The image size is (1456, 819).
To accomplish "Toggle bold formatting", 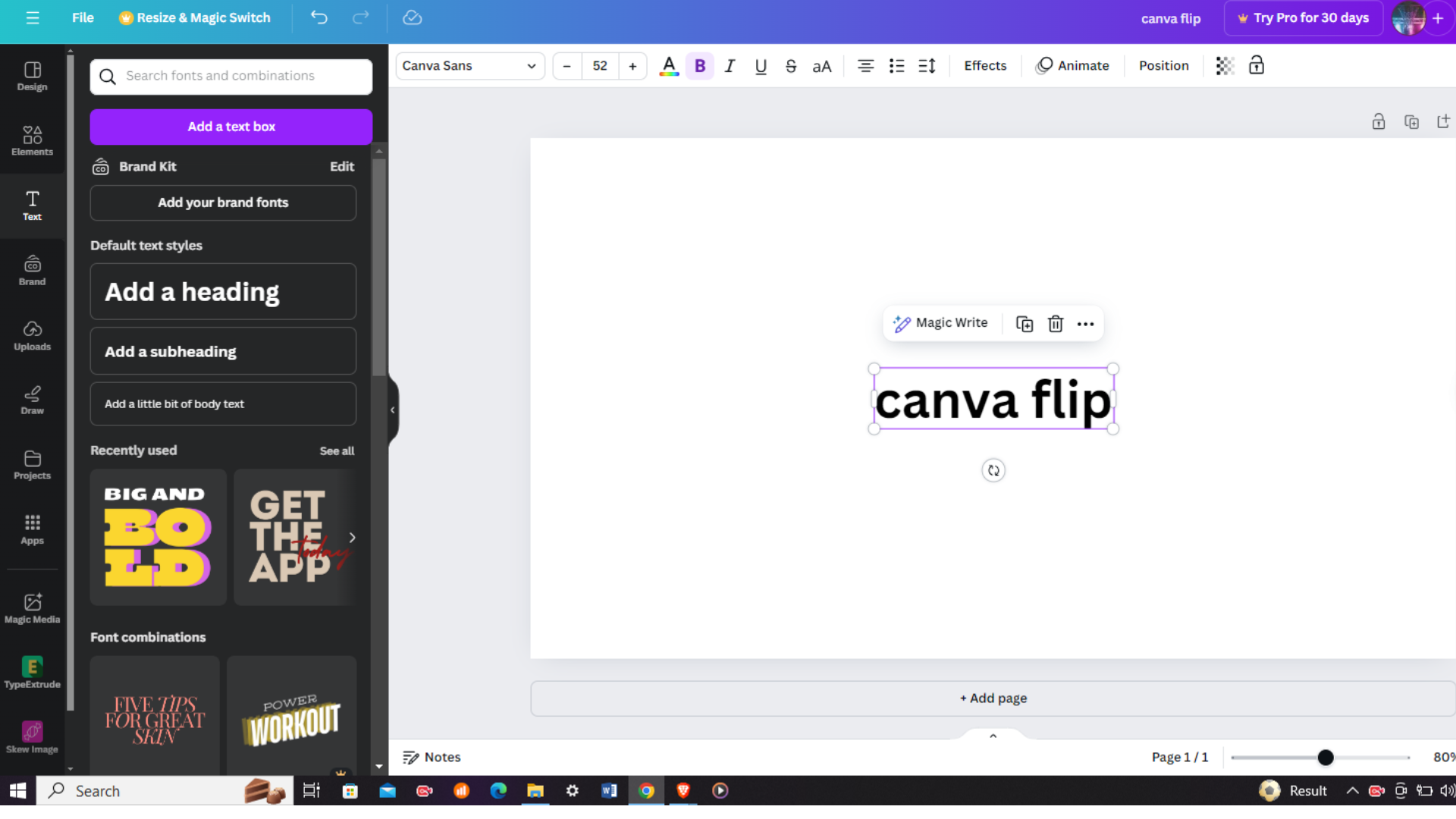I will tap(700, 66).
